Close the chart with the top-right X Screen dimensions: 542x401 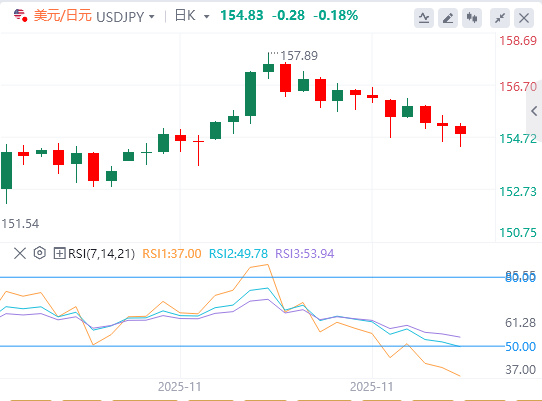[524, 18]
